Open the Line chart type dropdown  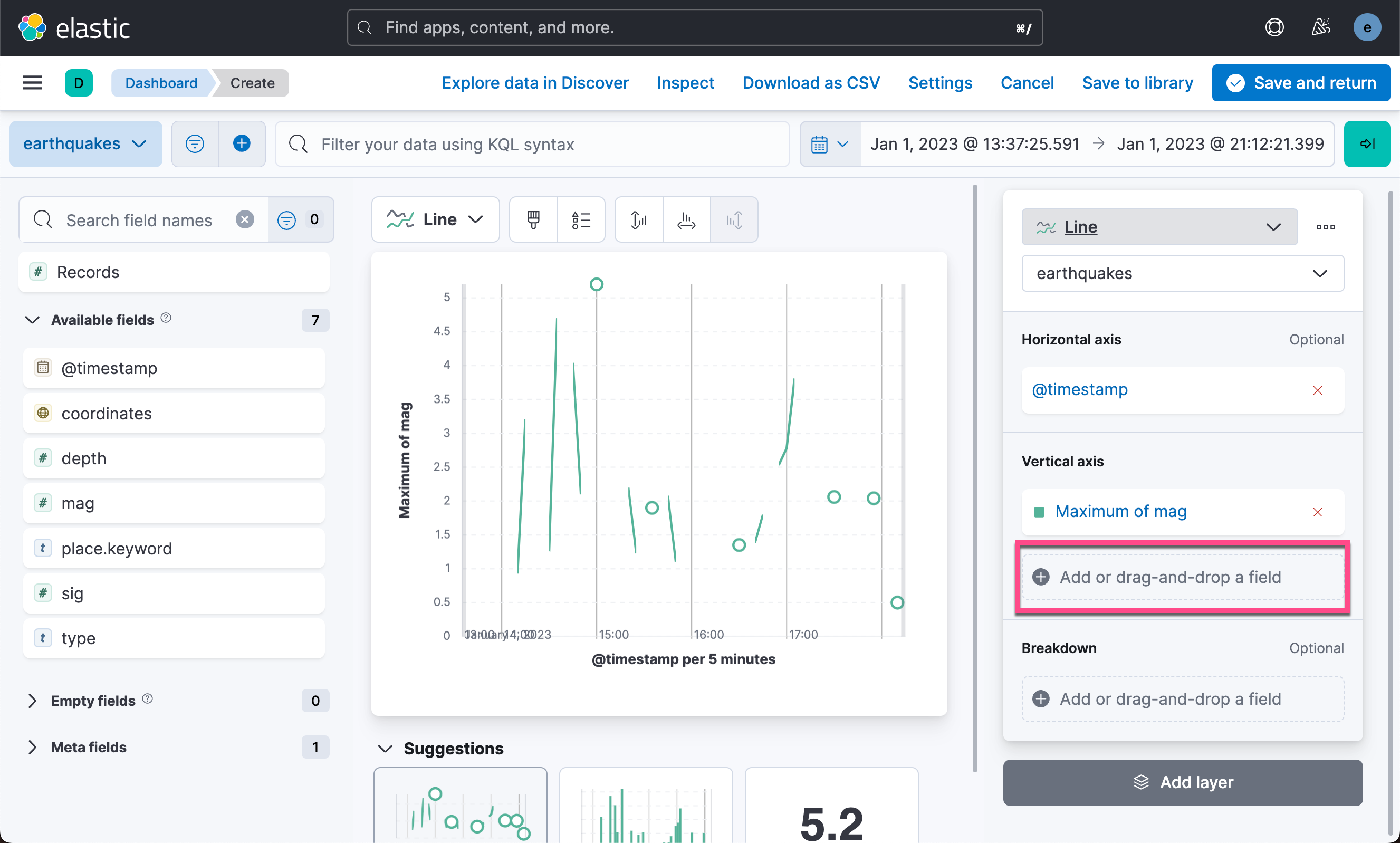point(435,220)
